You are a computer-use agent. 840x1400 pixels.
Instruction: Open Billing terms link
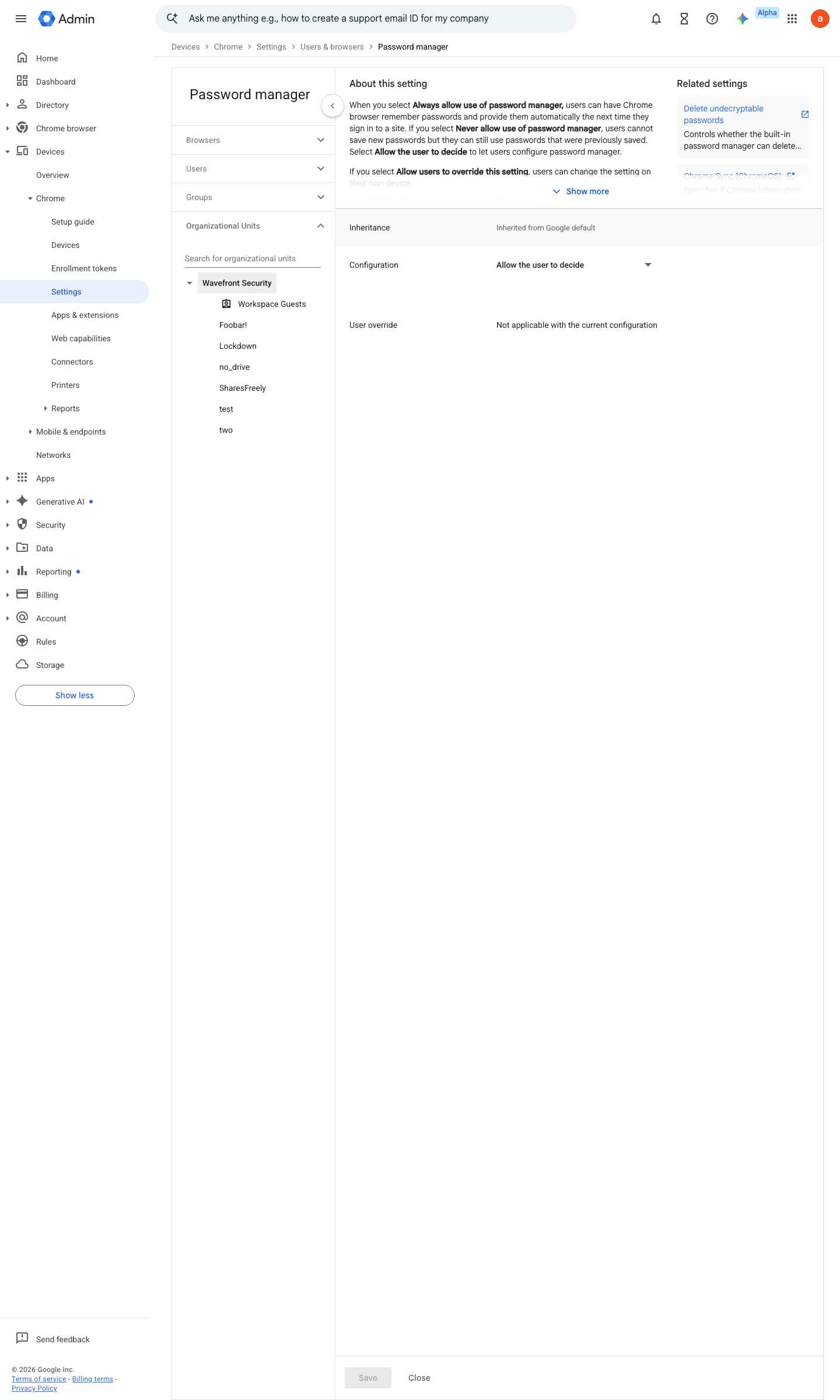click(93, 1379)
